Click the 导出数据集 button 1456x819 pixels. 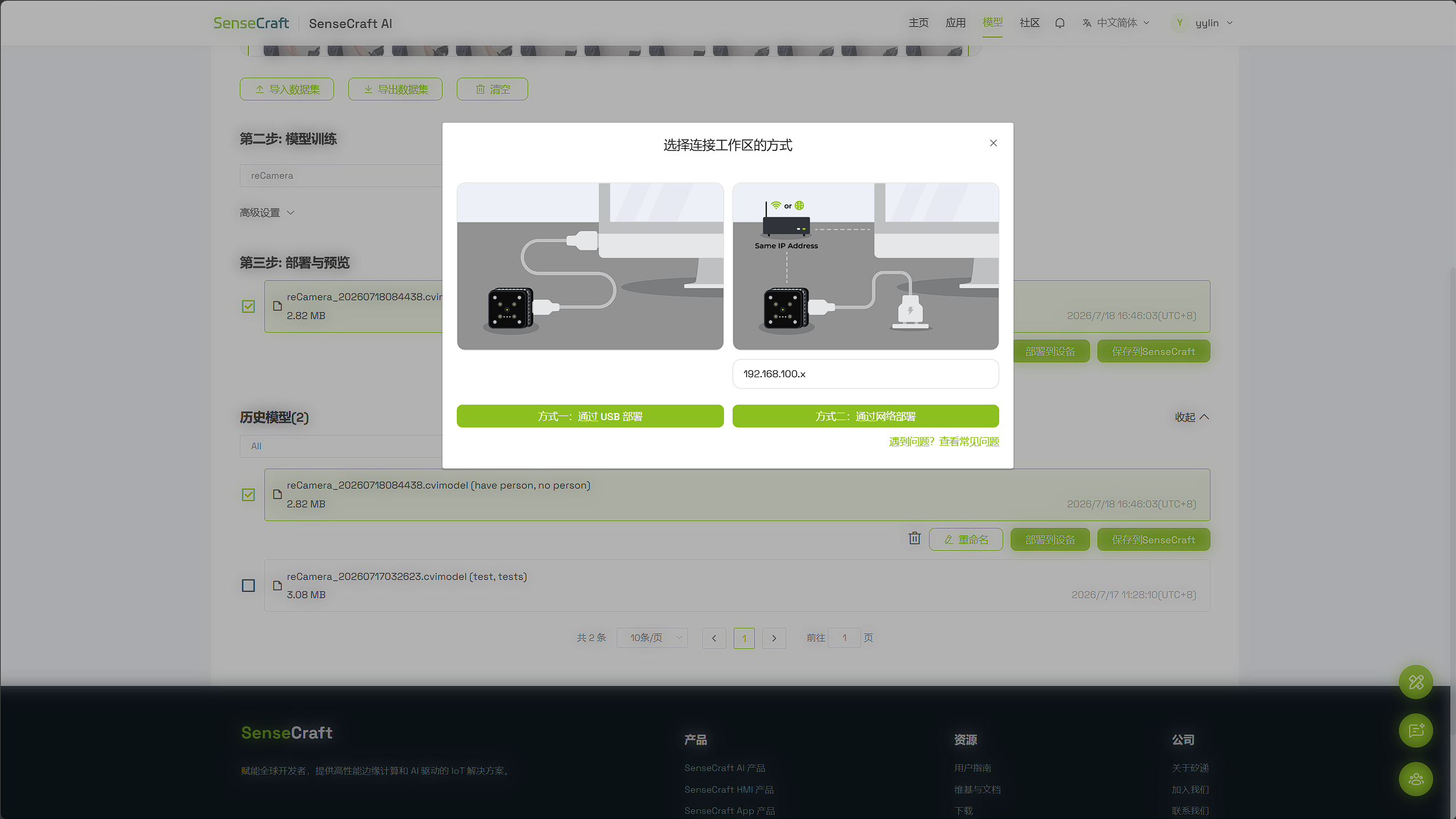click(395, 89)
